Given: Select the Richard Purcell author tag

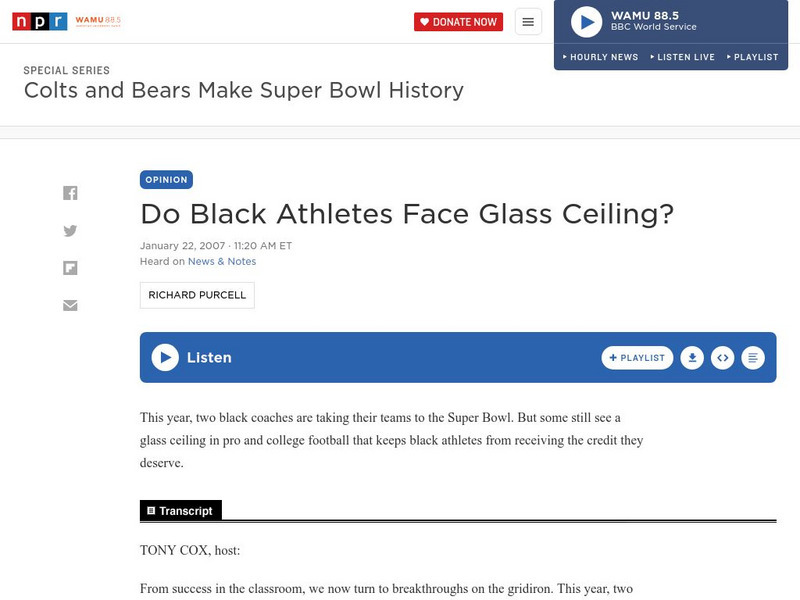Looking at the screenshot, I should (197, 295).
